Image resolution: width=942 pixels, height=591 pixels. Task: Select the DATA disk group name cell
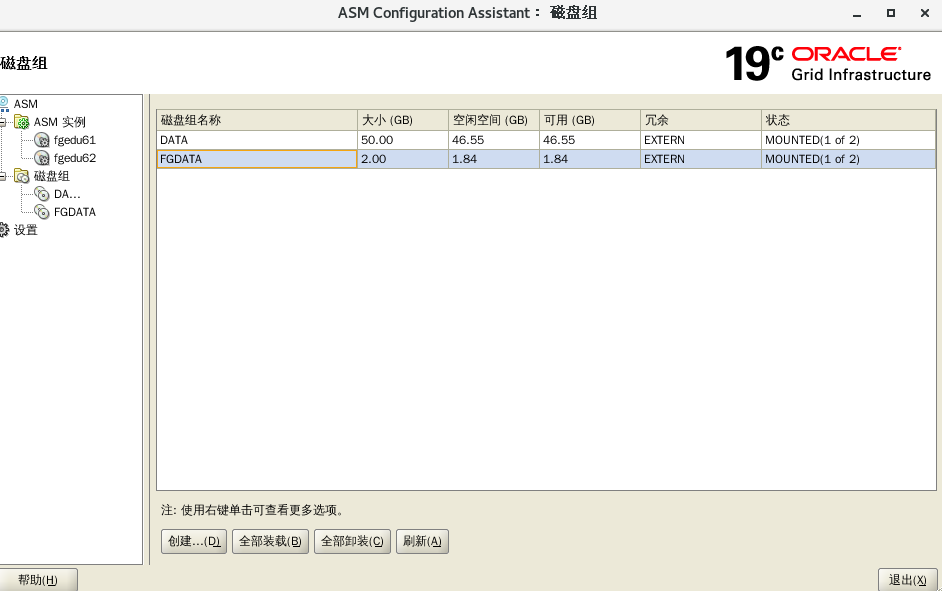[x=257, y=140]
